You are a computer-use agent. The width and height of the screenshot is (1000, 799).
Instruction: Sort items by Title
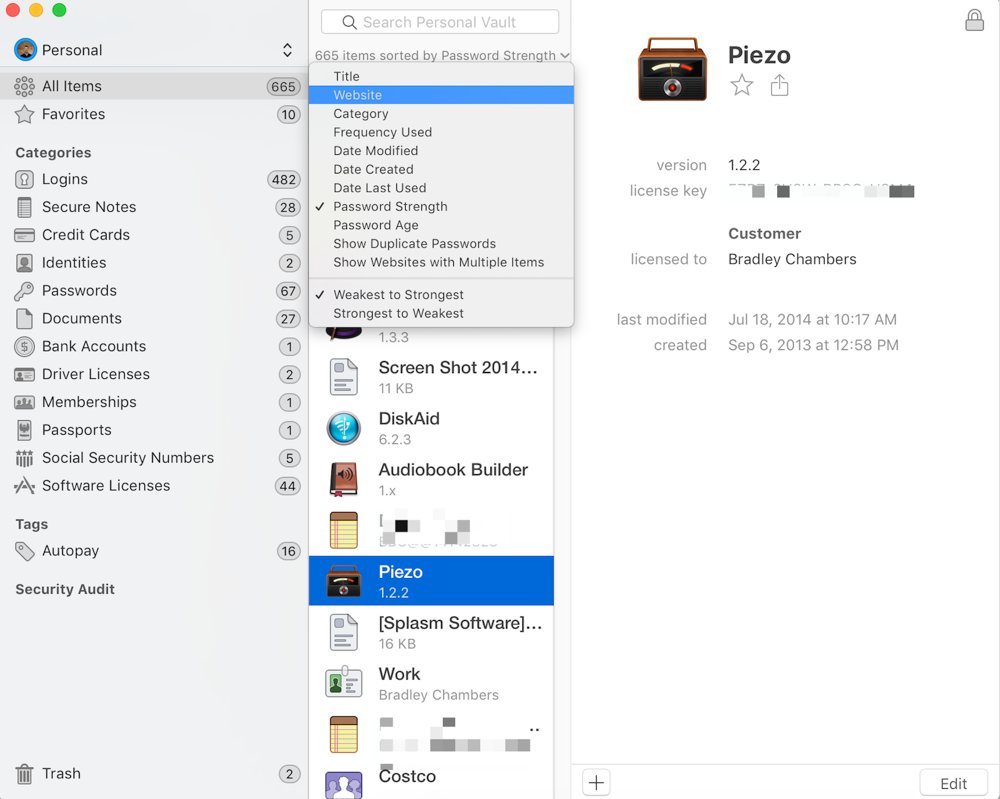441,77
